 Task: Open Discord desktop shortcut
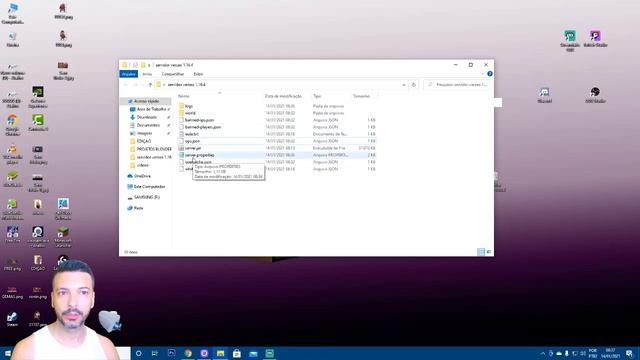pyautogui.click(x=544, y=95)
